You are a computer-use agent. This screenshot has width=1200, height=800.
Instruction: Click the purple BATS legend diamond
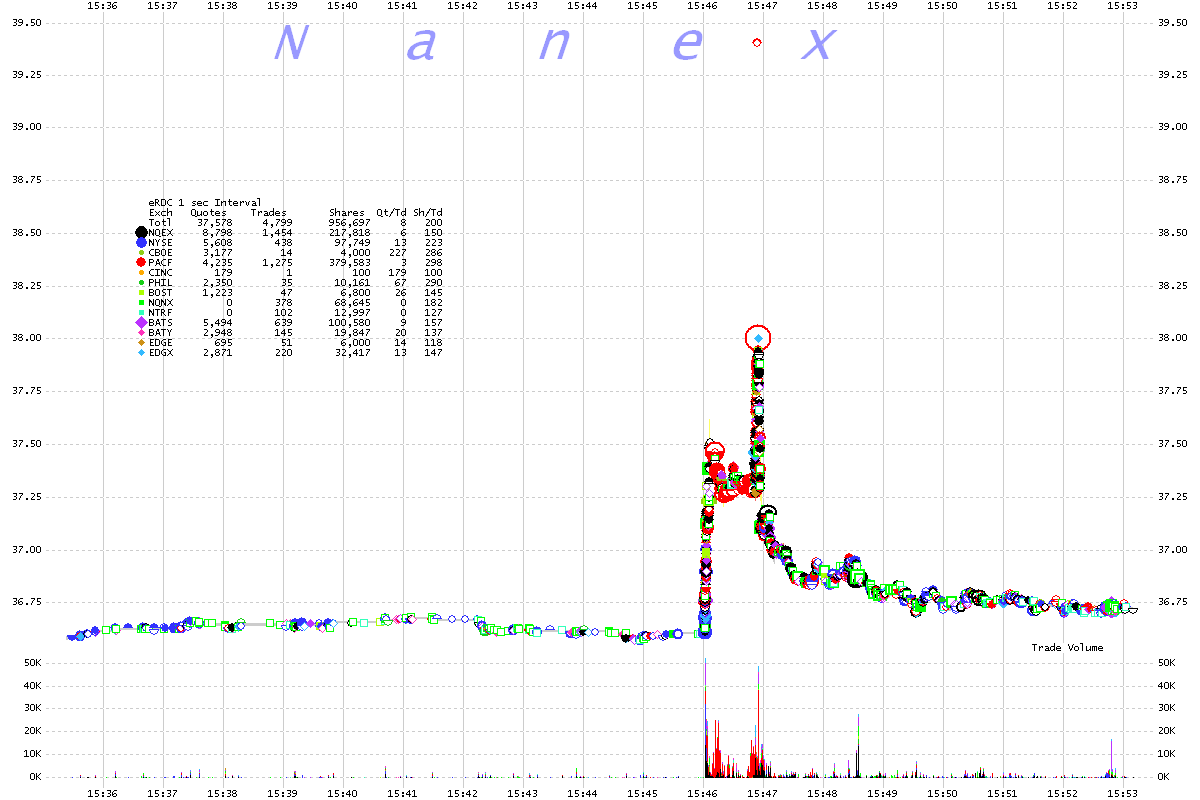tap(141, 322)
